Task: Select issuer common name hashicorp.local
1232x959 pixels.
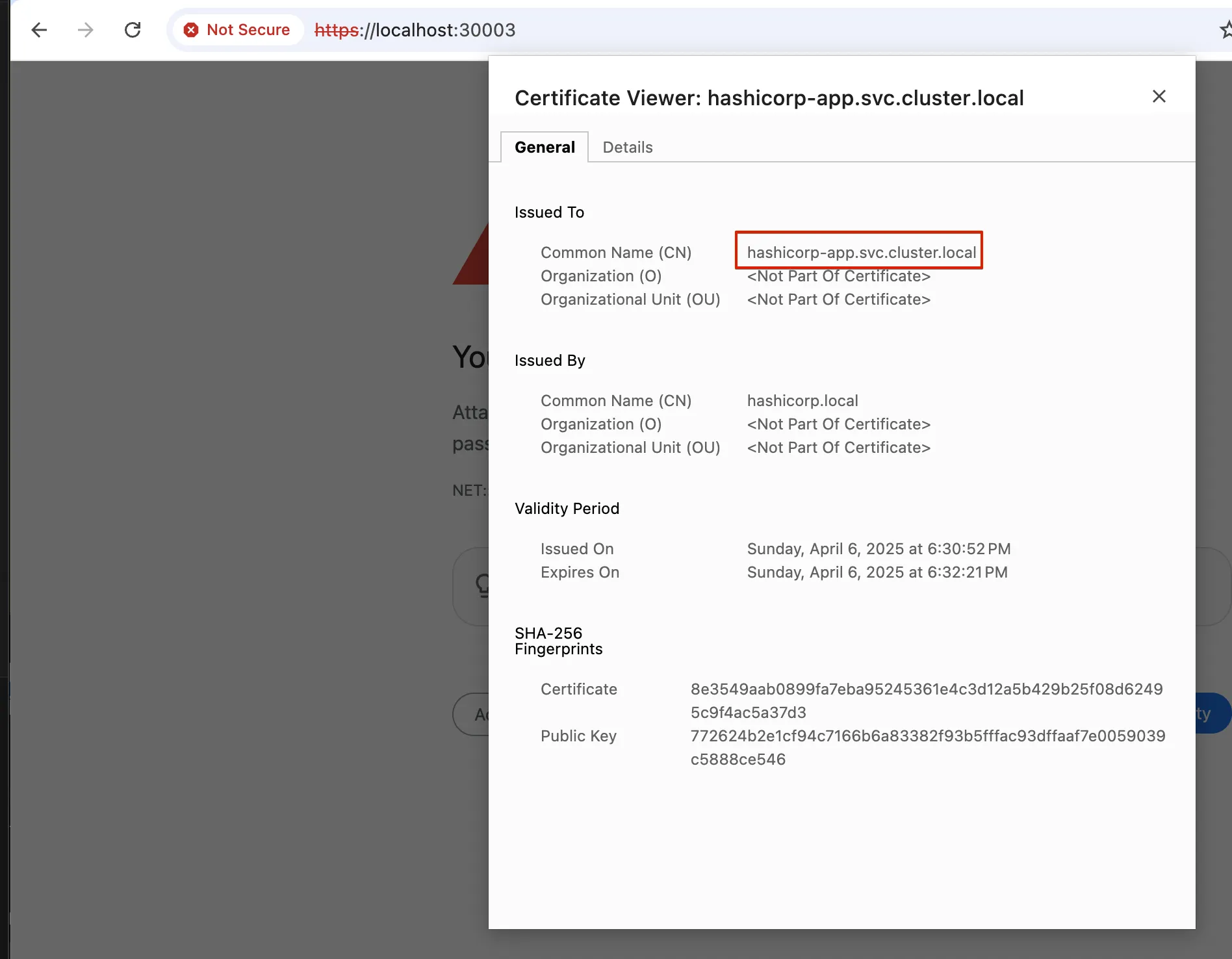Action: [x=802, y=401]
